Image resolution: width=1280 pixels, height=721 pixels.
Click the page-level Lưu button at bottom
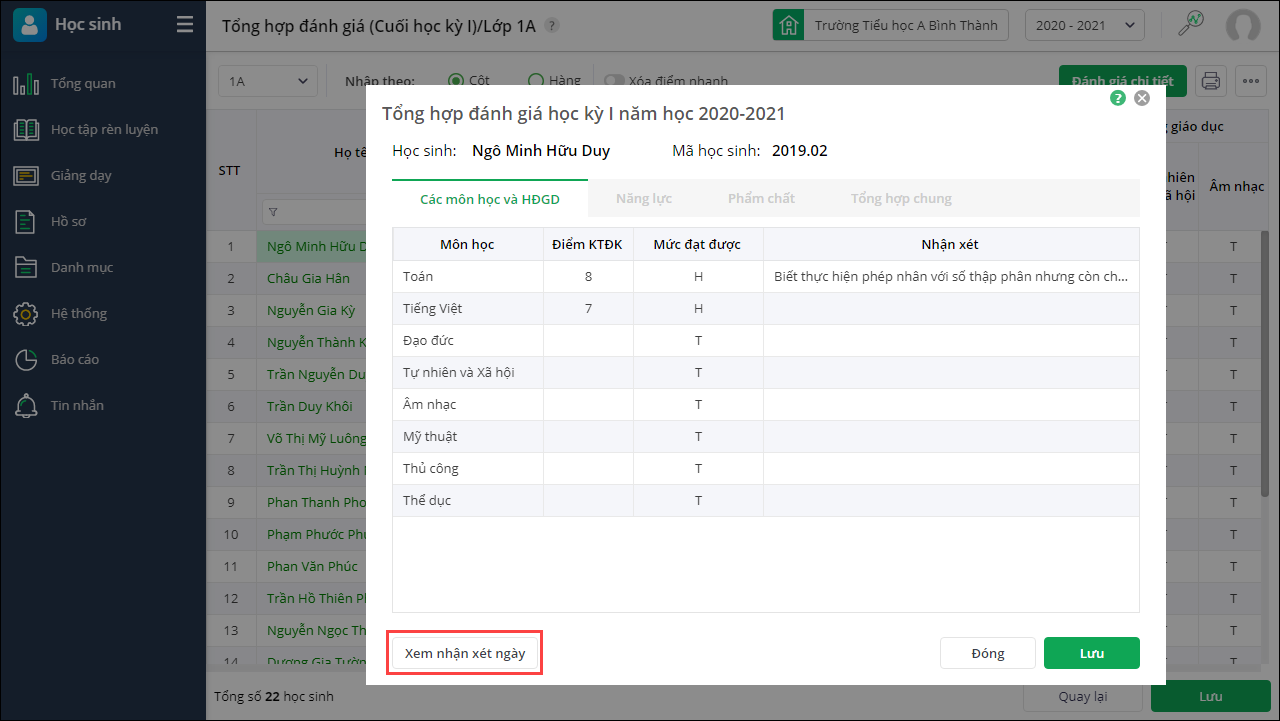(x=1211, y=696)
